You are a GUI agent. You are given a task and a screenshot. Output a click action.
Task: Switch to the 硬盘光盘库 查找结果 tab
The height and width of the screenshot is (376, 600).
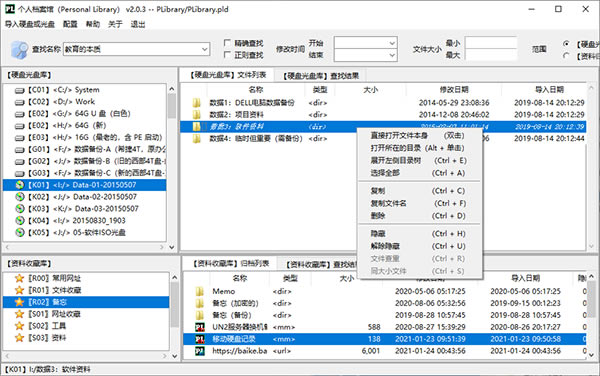pyautogui.click(x=321, y=76)
